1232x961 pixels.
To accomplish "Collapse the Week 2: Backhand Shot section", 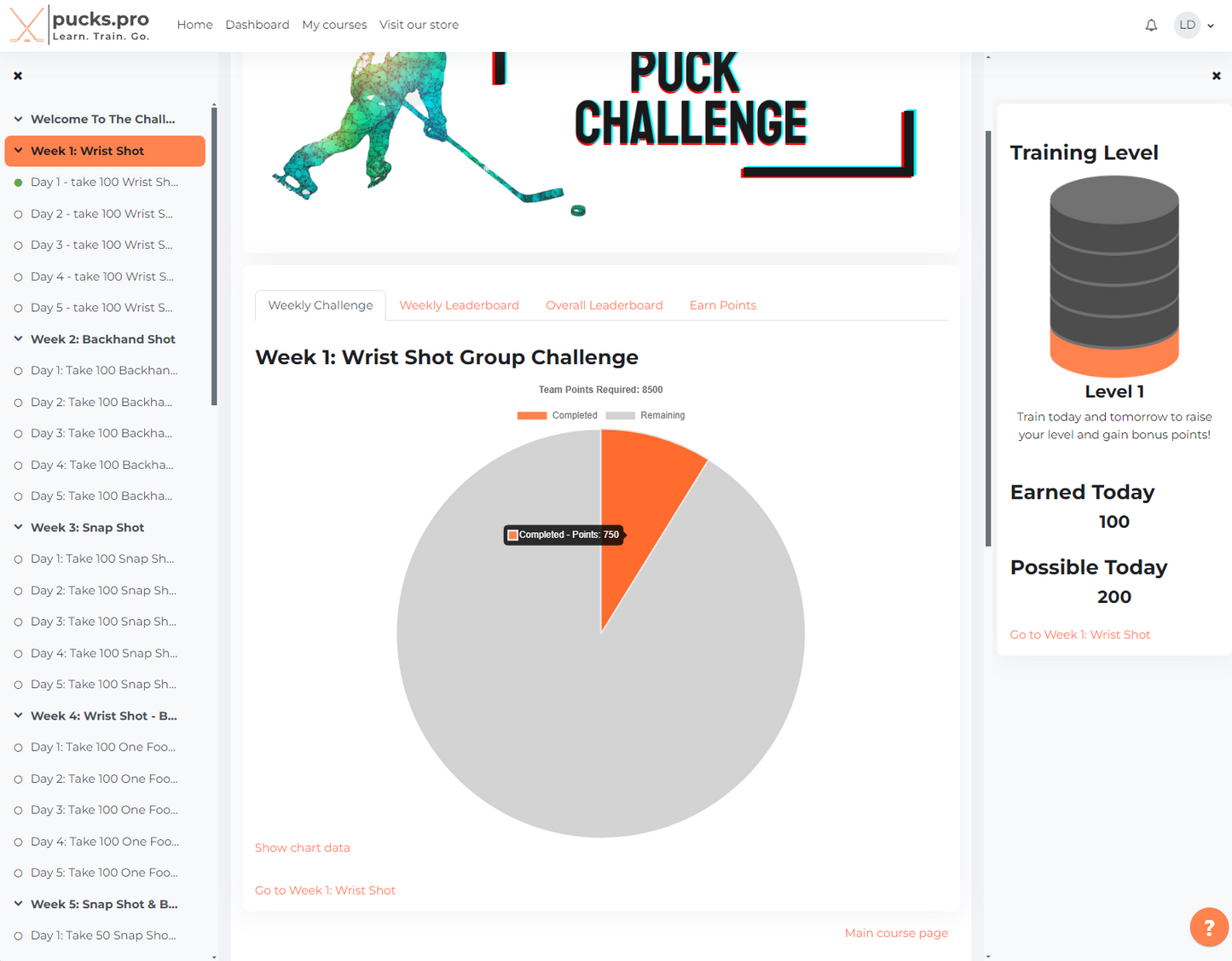I will coord(18,339).
